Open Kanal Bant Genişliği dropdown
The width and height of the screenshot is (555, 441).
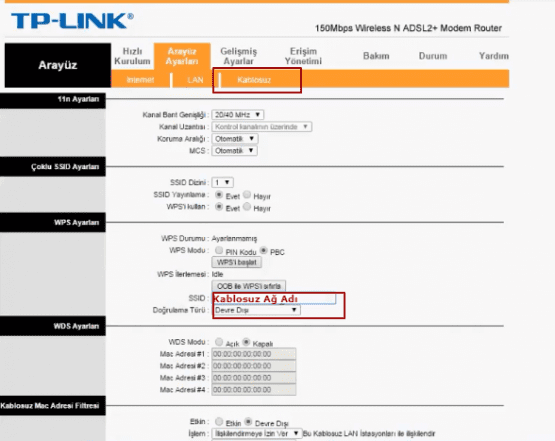(x=238, y=115)
